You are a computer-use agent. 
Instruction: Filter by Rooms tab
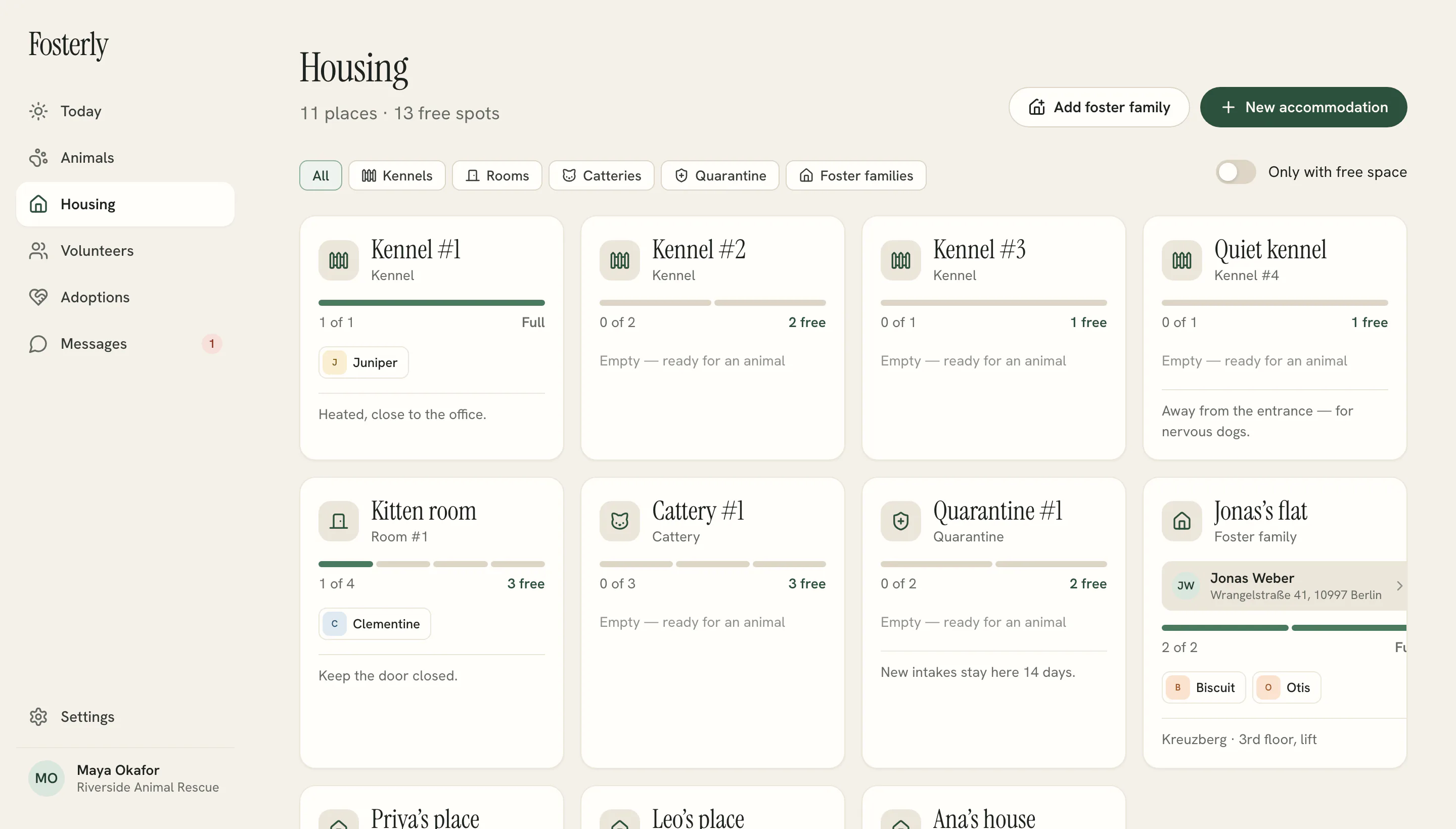point(497,175)
